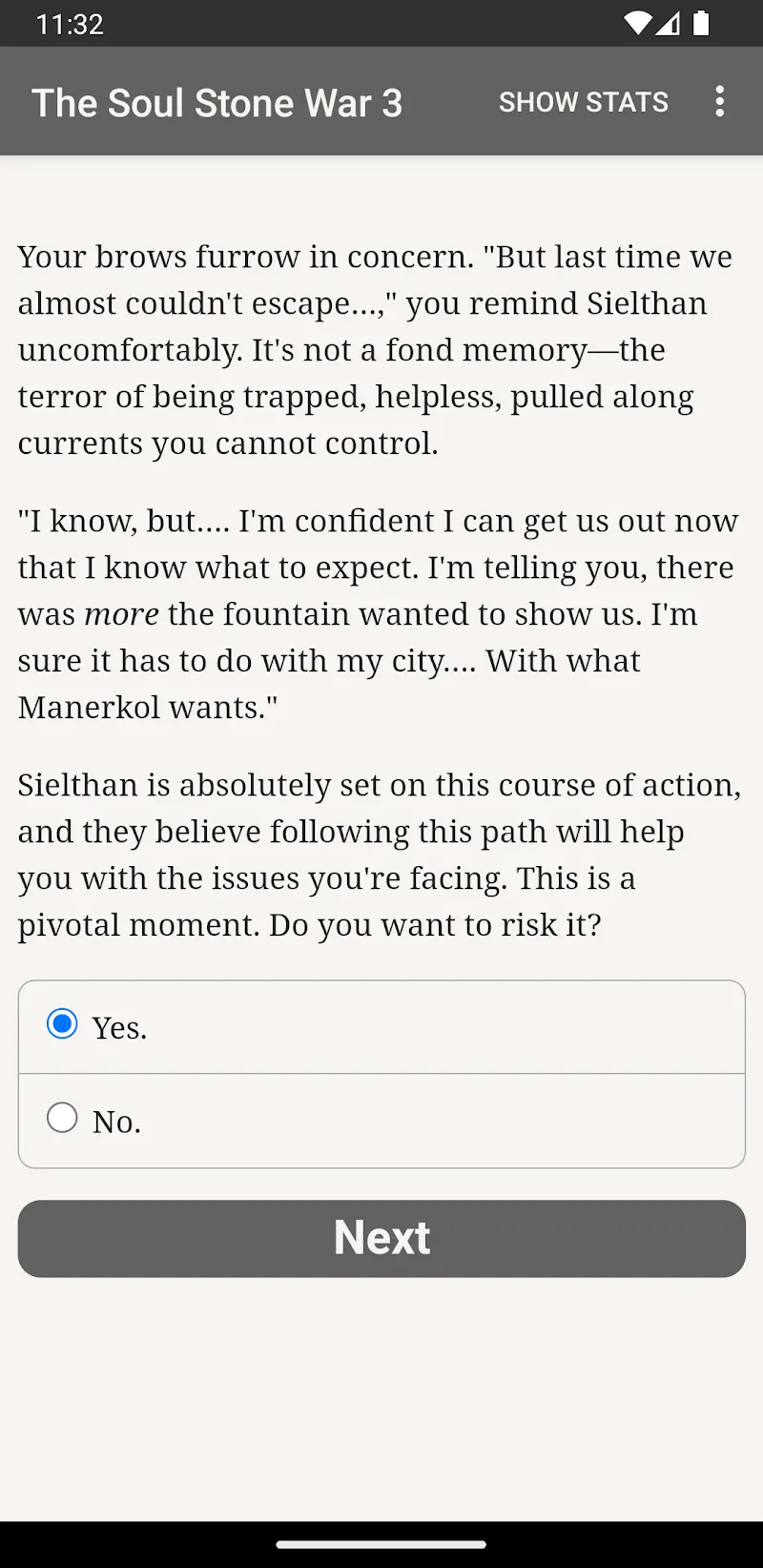Open the SHOW STATS screen
763x1568 pixels.
pos(584,102)
